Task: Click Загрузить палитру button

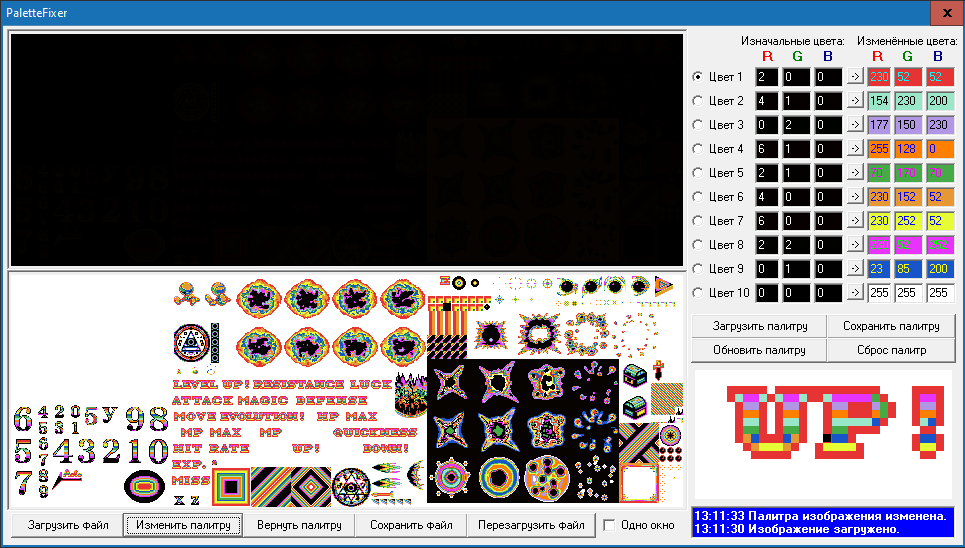Action: click(x=759, y=326)
